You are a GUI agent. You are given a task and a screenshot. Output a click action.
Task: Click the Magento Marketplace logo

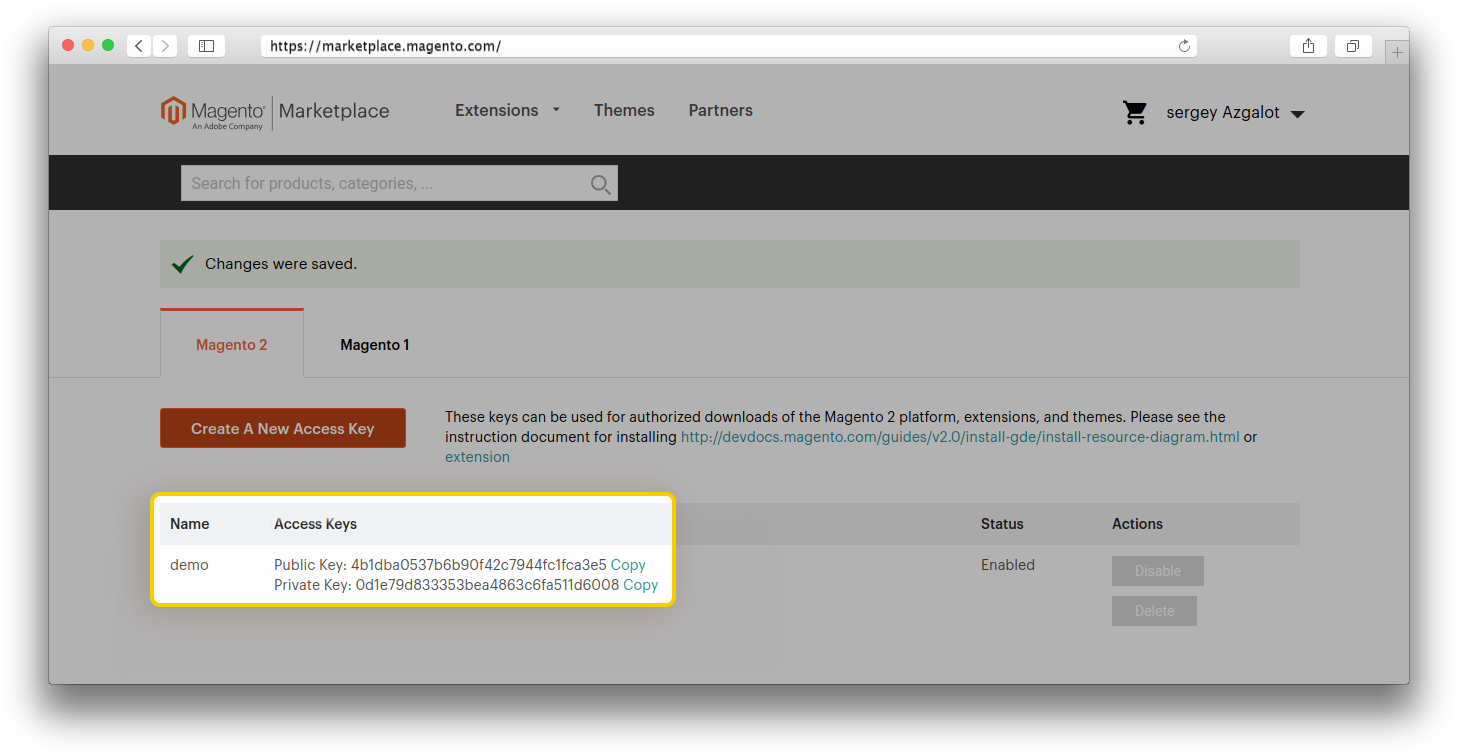[x=275, y=112]
